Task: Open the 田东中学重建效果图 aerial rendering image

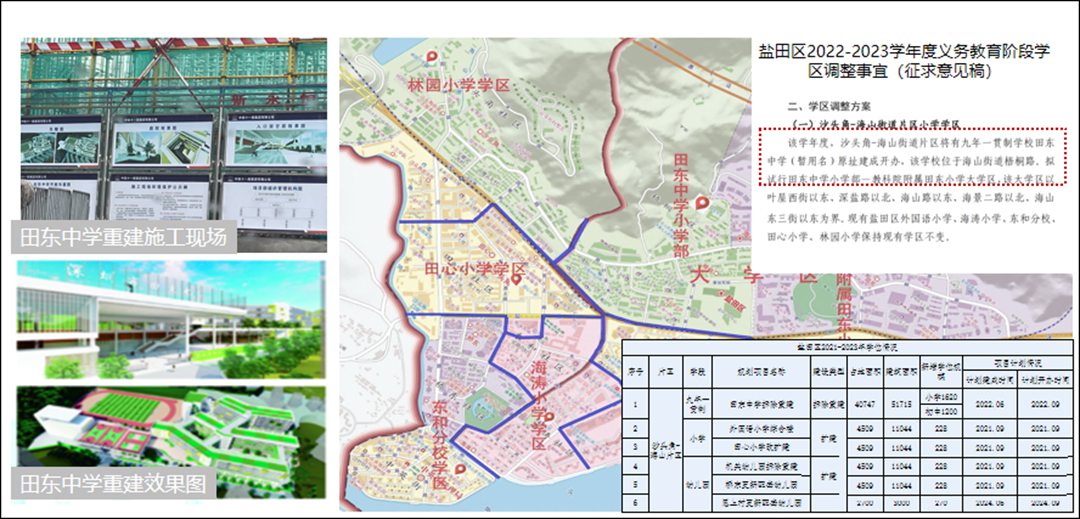Action: click(172, 432)
